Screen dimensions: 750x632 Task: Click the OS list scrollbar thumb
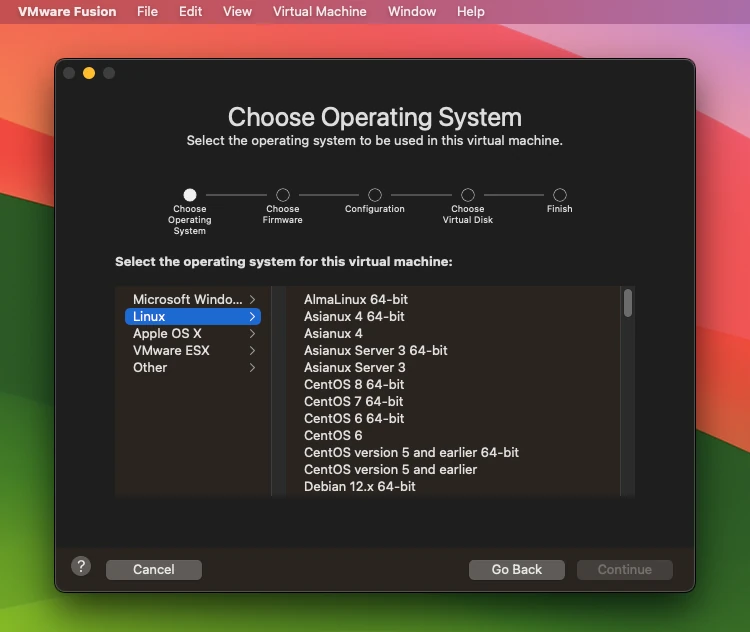(628, 303)
